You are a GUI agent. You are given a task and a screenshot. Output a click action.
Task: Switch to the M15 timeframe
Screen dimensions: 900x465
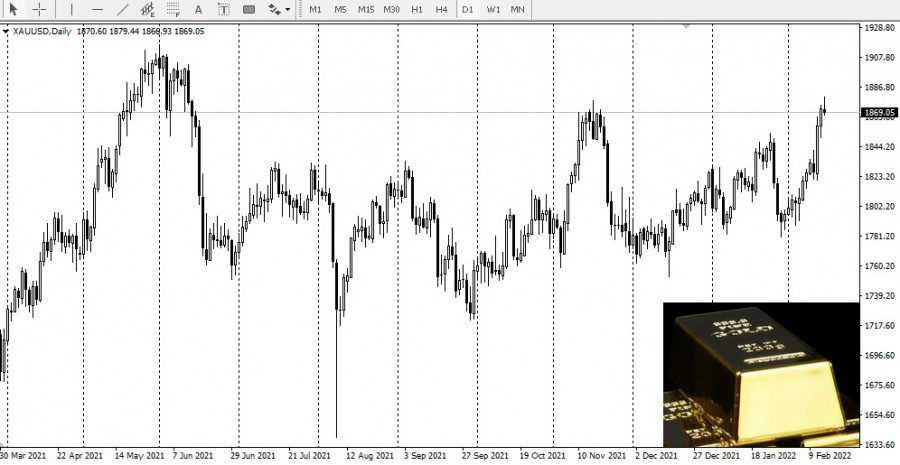(366, 9)
